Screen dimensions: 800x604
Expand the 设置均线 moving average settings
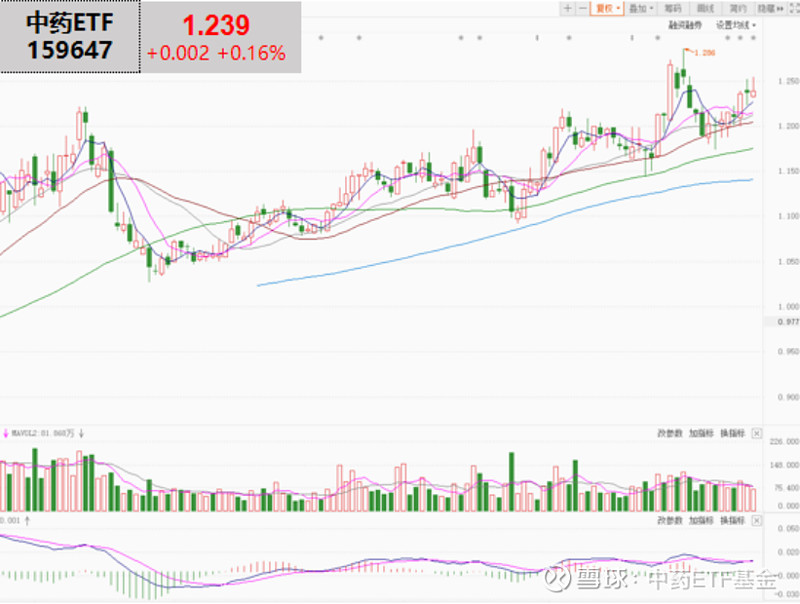pos(735,25)
